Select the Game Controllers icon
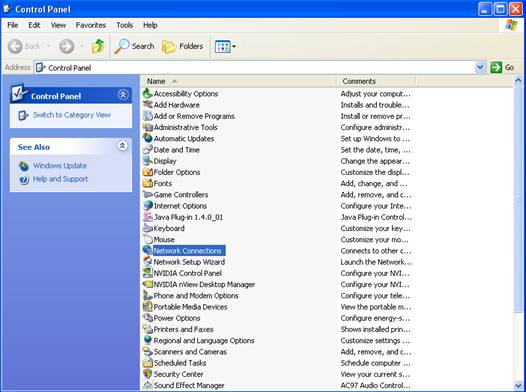 [x=148, y=194]
